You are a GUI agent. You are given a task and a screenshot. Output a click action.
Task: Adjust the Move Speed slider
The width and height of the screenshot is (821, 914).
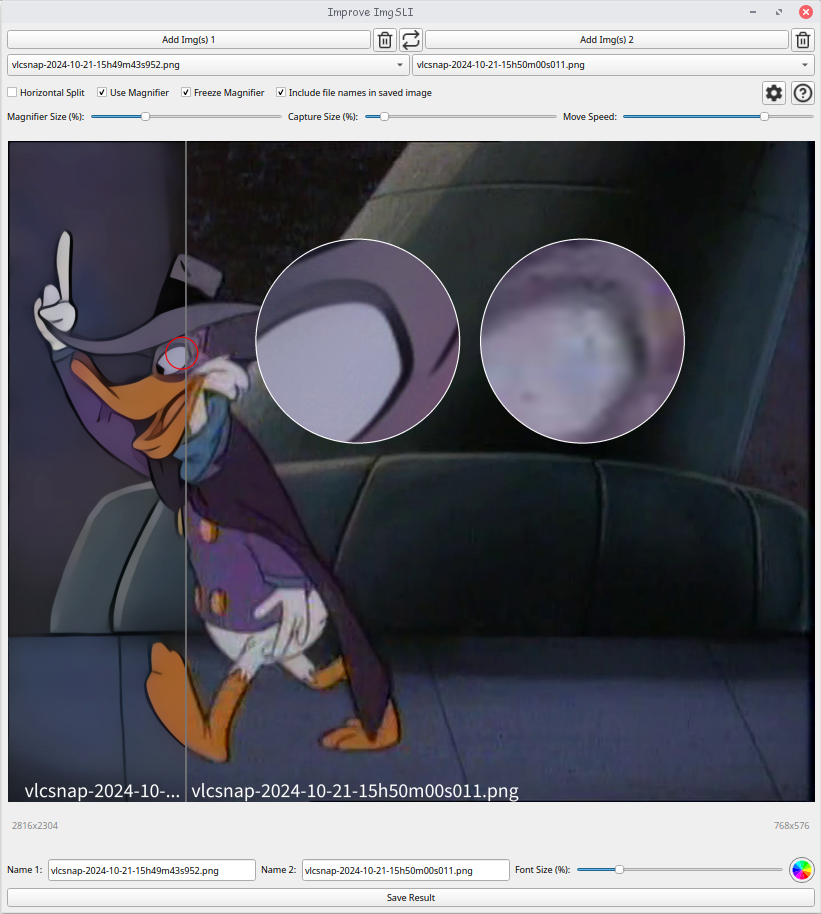pyautogui.click(x=718, y=117)
